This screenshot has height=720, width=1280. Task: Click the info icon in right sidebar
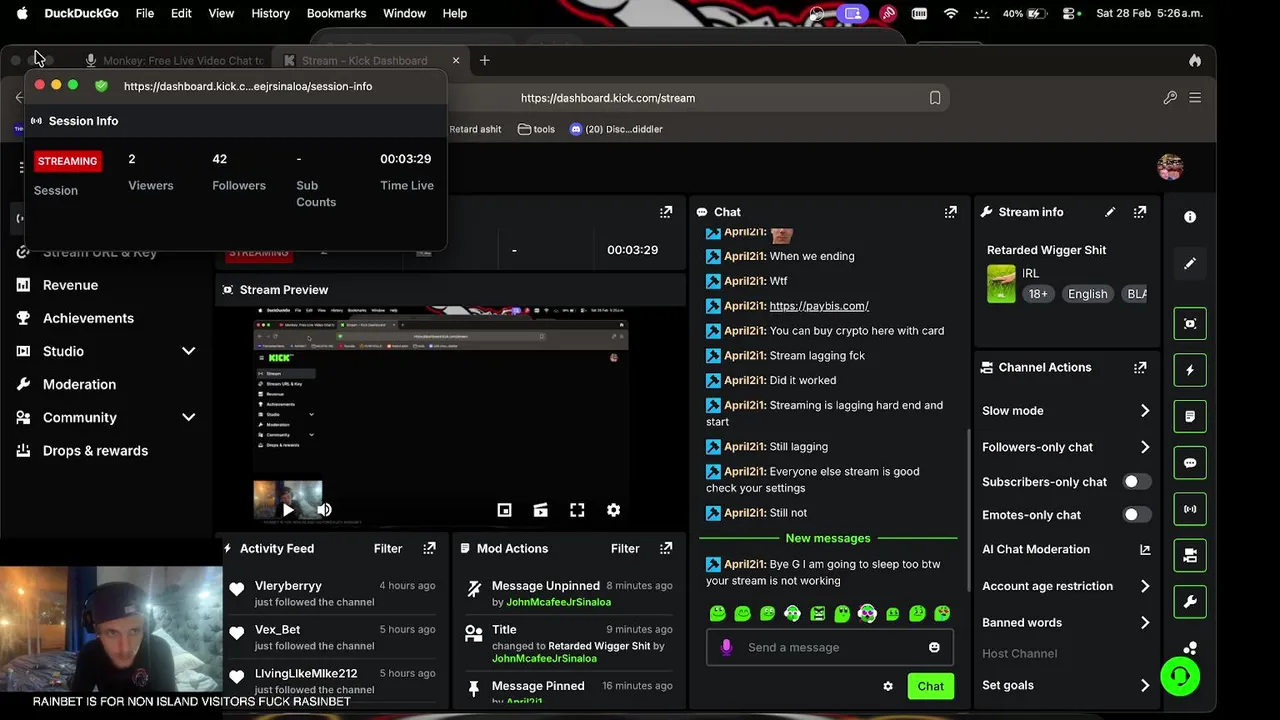pos(1190,217)
